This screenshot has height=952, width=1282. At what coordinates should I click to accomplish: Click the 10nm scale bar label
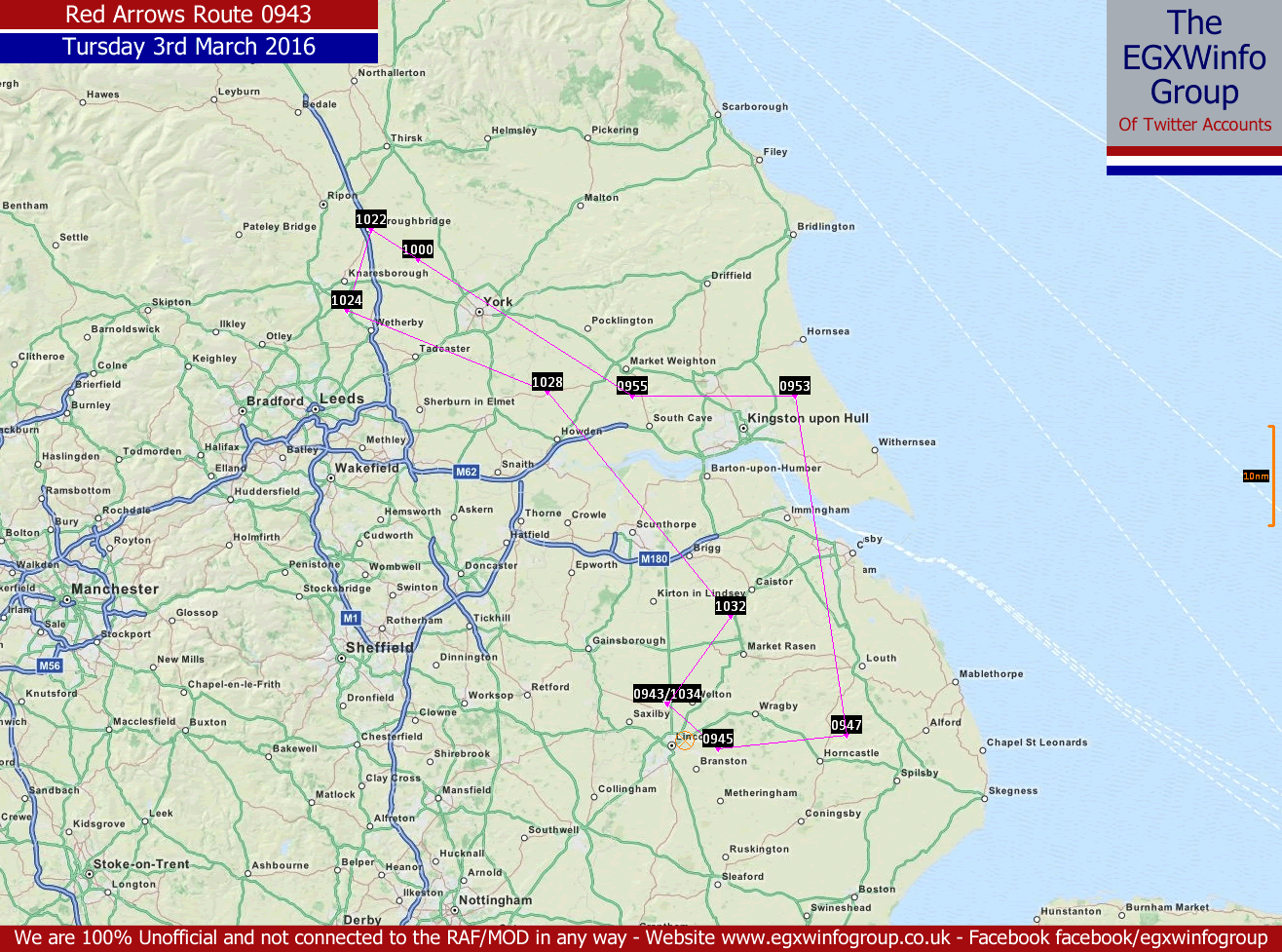(1256, 476)
